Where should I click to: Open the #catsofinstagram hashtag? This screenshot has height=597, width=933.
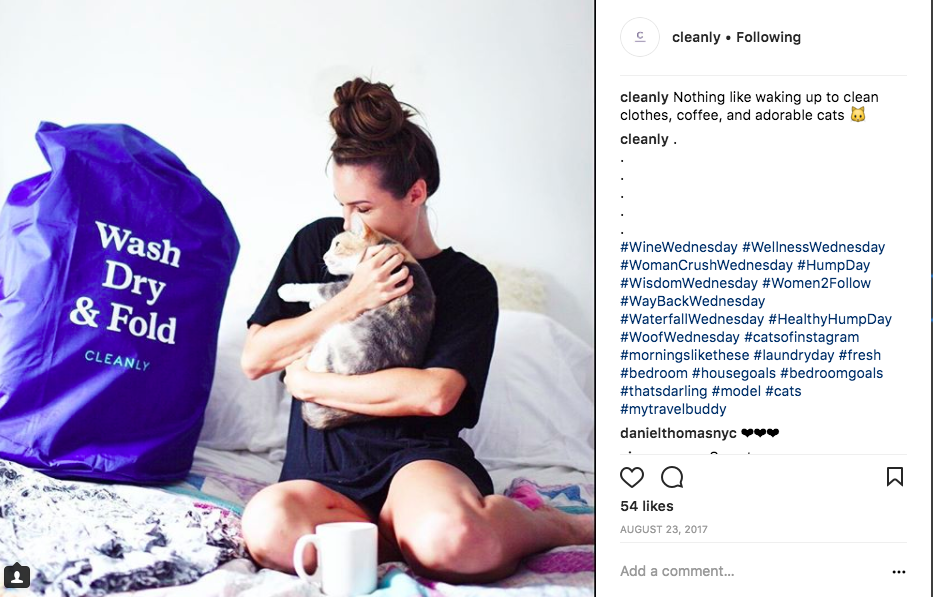click(x=801, y=337)
